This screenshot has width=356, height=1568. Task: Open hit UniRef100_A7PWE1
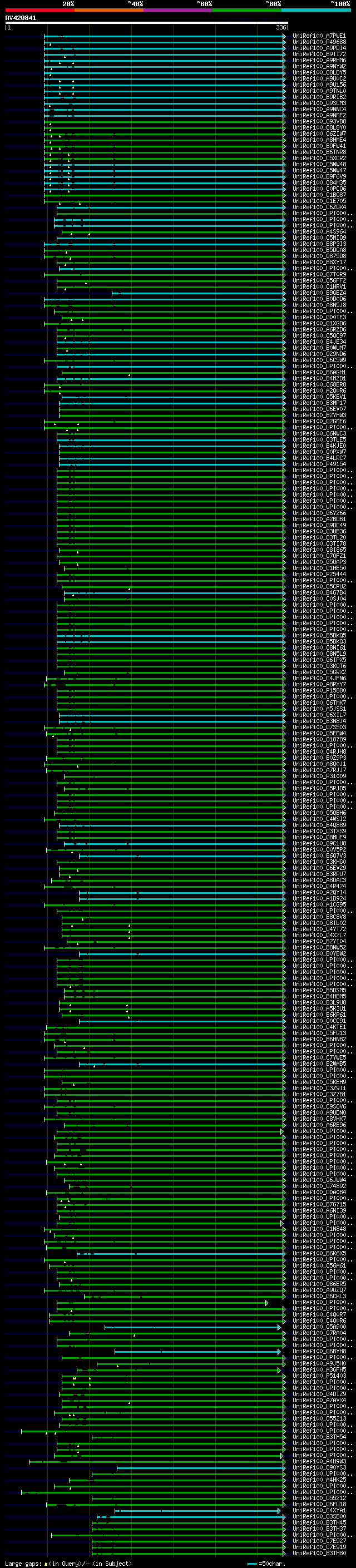[319, 36]
